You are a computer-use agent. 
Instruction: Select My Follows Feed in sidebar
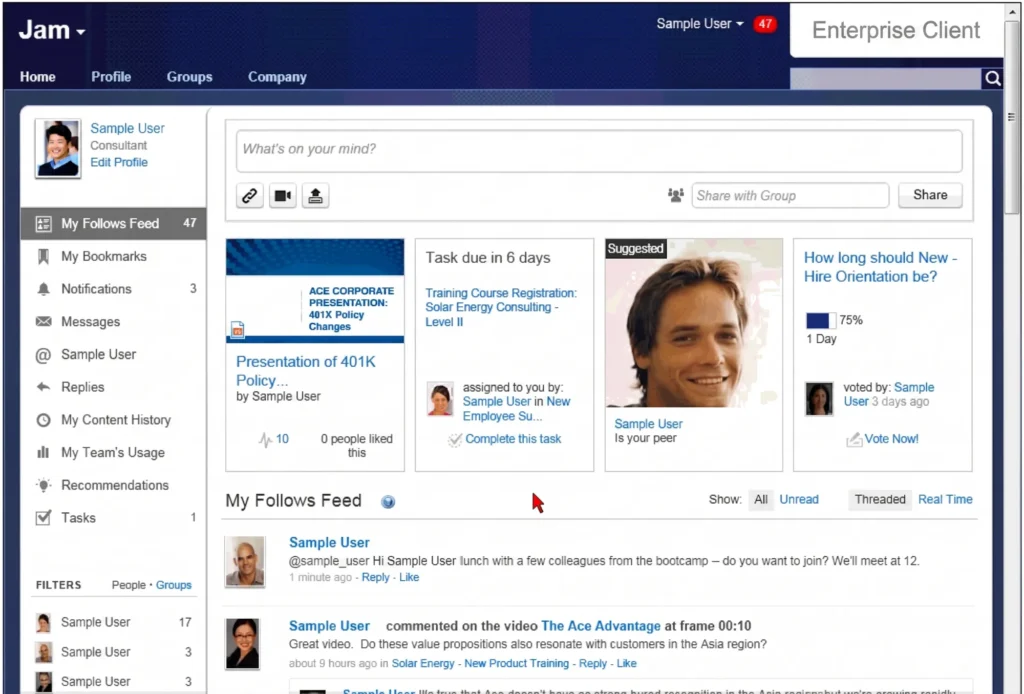pyautogui.click(x=114, y=224)
